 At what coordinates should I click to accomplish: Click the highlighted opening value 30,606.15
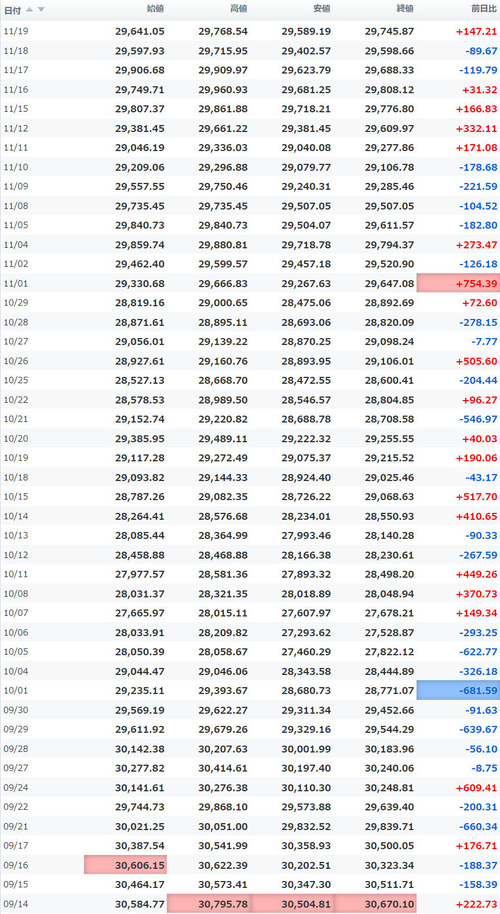pyautogui.click(x=125, y=864)
